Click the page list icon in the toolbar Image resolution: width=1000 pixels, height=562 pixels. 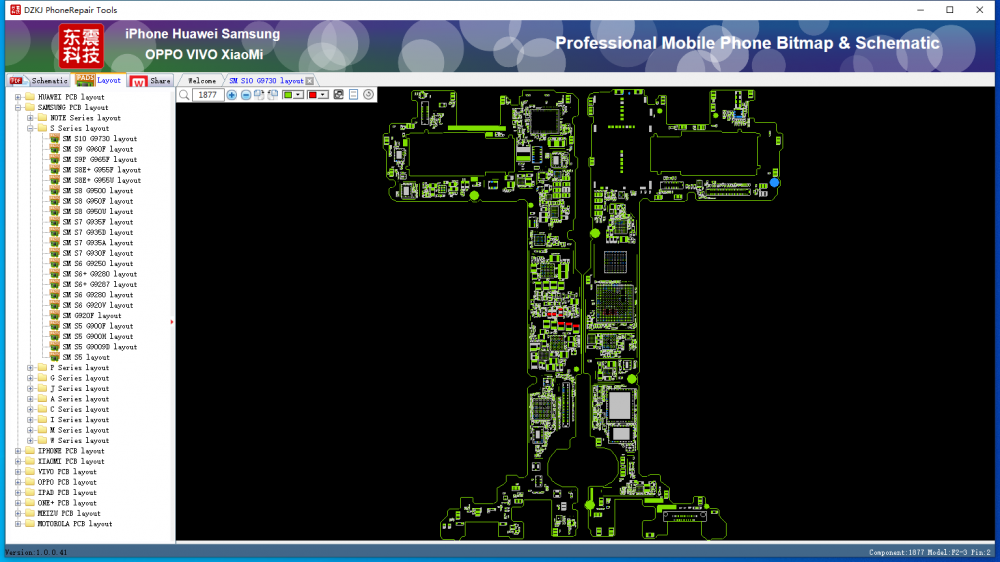(x=354, y=95)
